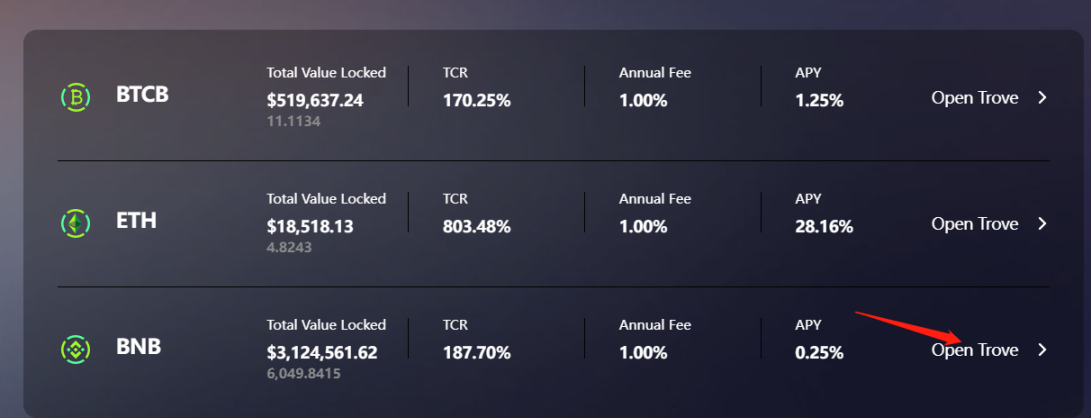
Task: Select the BNB token name
Action: tap(138, 347)
